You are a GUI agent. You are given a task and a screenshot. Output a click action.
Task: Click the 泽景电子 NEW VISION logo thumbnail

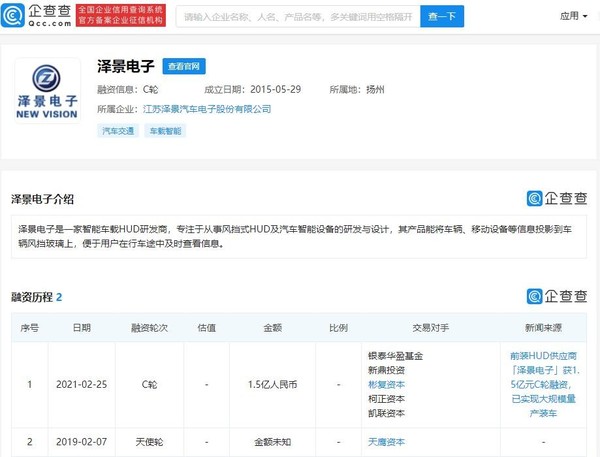pyautogui.click(x=47, y=91)
